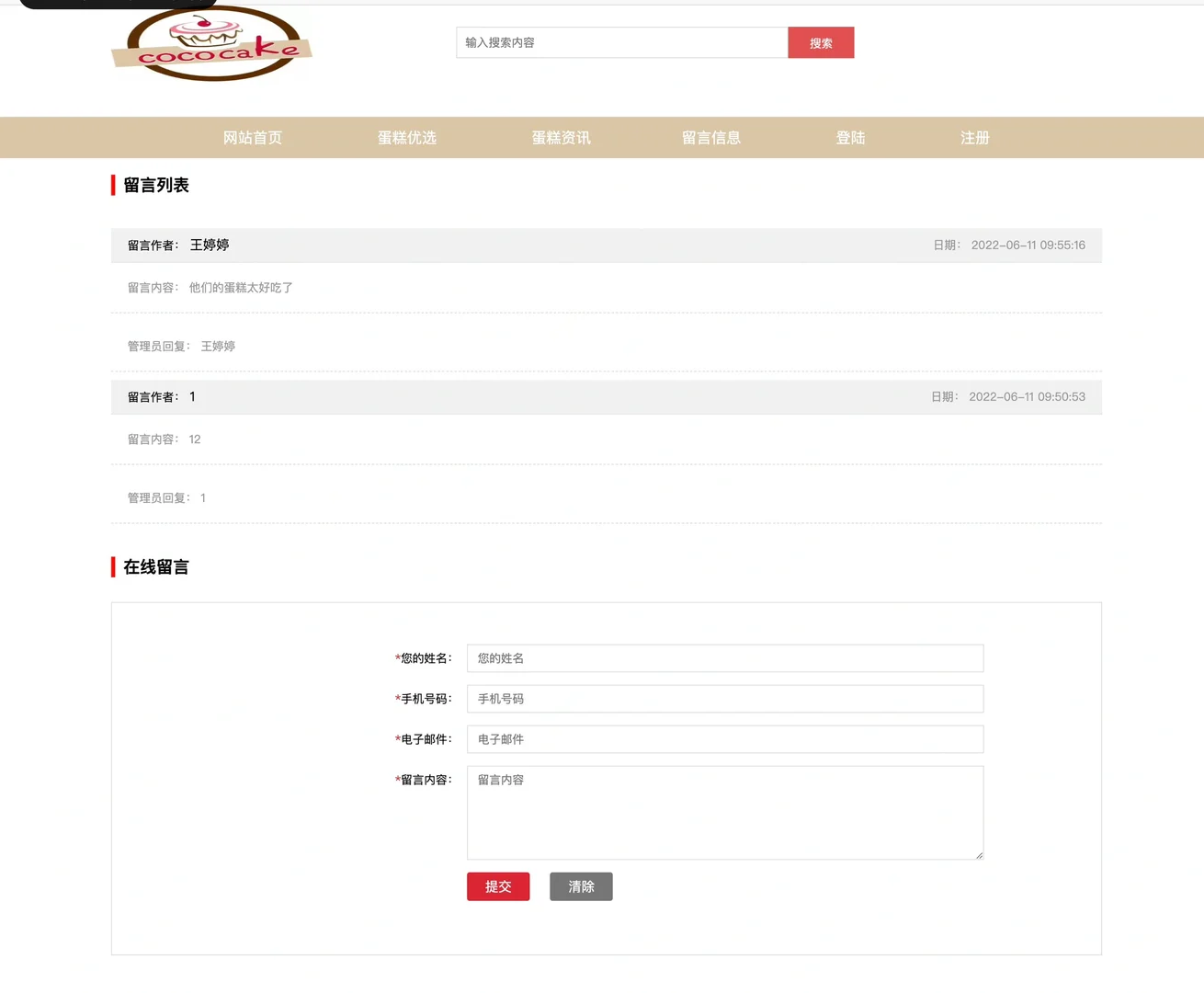Click the gray 清除 clear button
This screenshot has height=993, width=1204.
(x=581, y=886)
